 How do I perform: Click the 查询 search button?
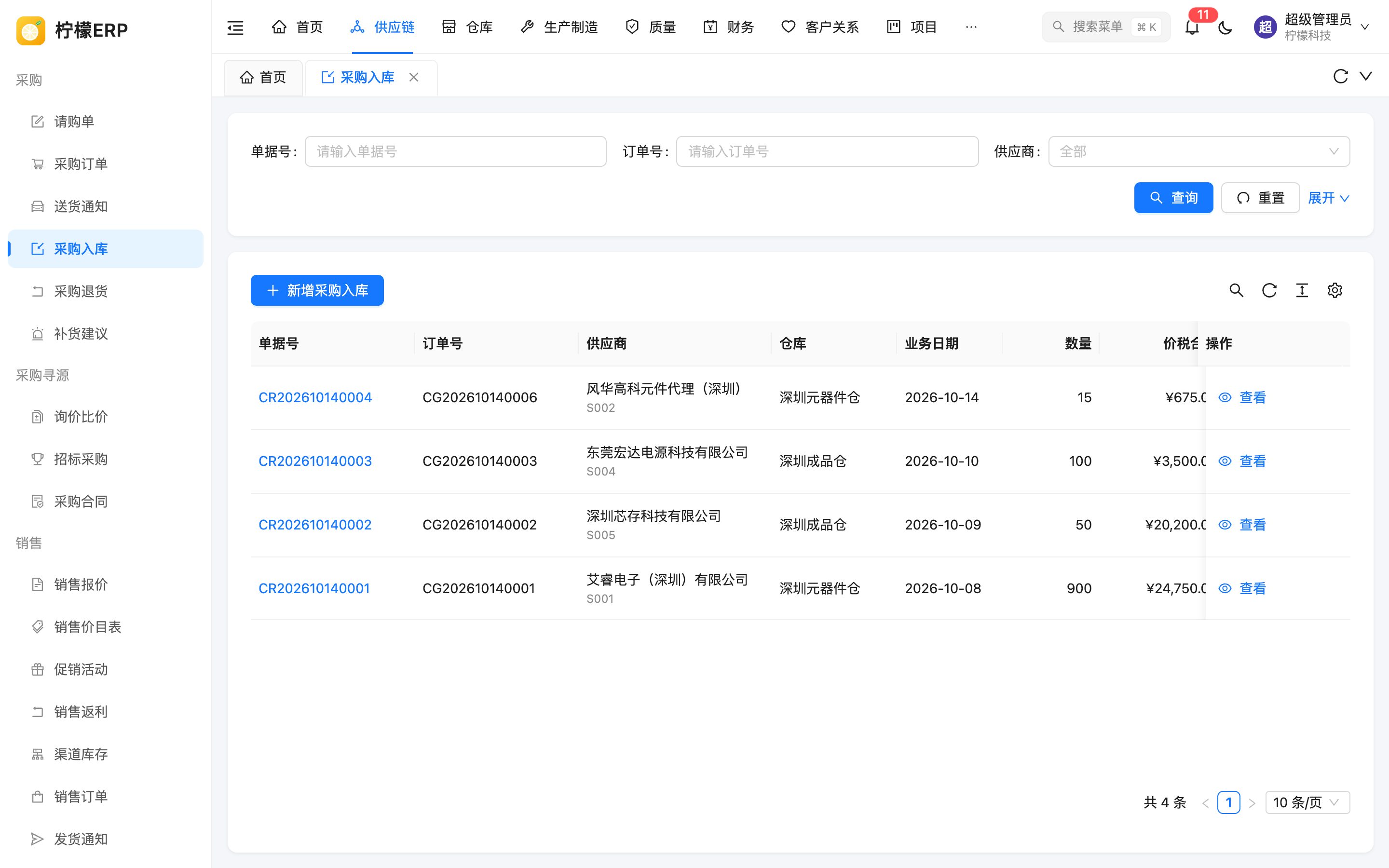coord(1174,198)
